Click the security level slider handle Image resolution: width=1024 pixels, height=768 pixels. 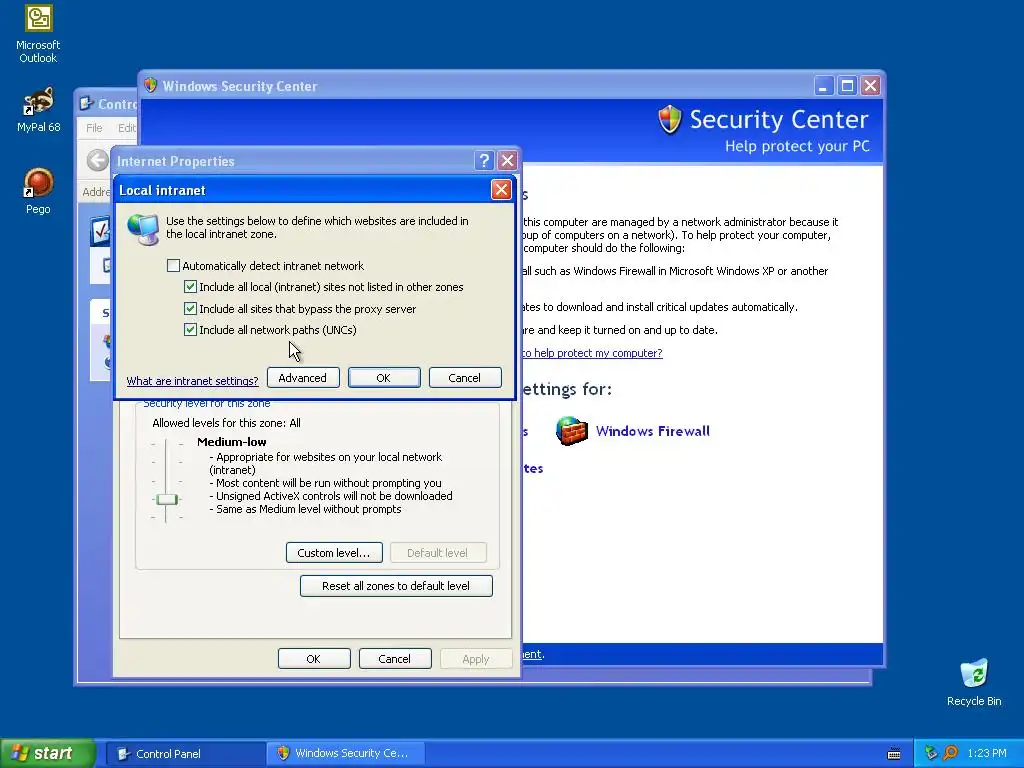tap(167, 500)
